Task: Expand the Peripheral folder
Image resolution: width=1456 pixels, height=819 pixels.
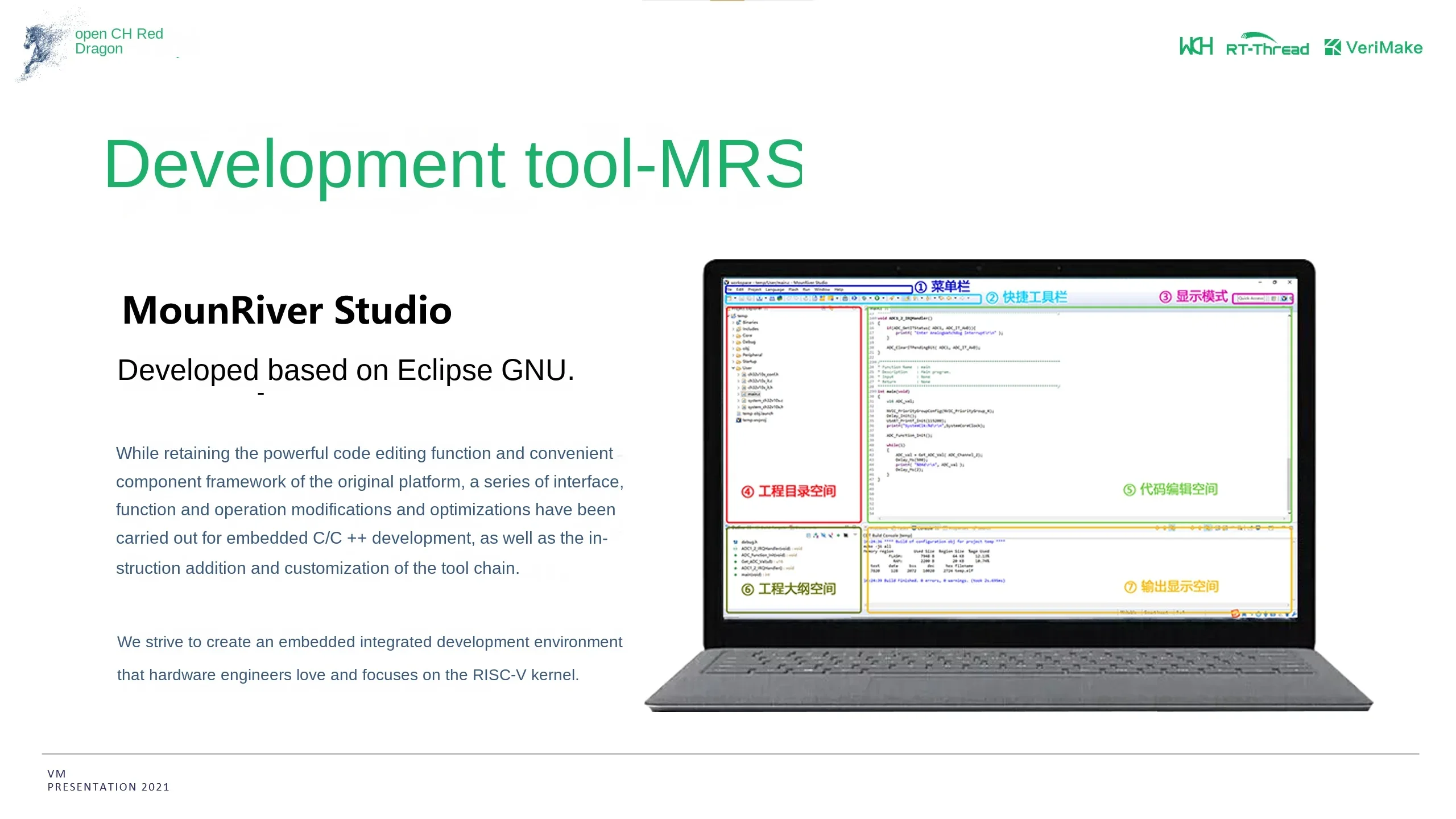Action: pyautogui.click(x=733, y=355)
